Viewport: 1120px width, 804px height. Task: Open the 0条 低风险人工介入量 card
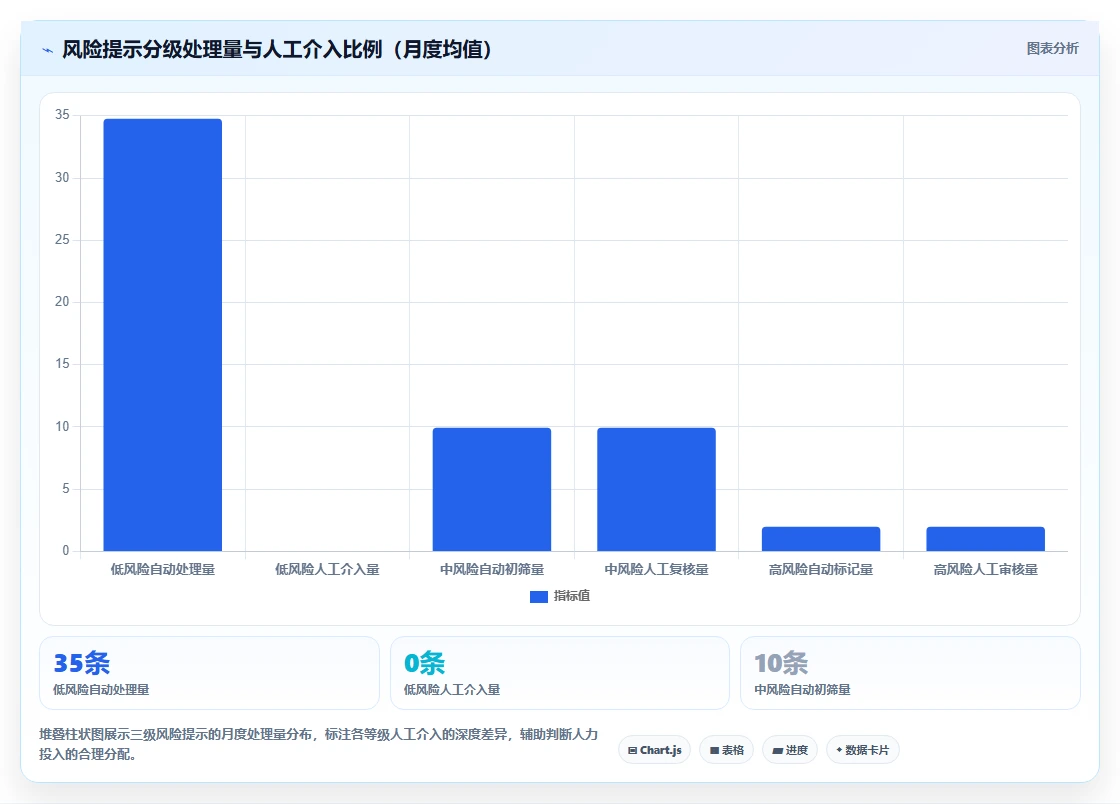click(560, 673)
